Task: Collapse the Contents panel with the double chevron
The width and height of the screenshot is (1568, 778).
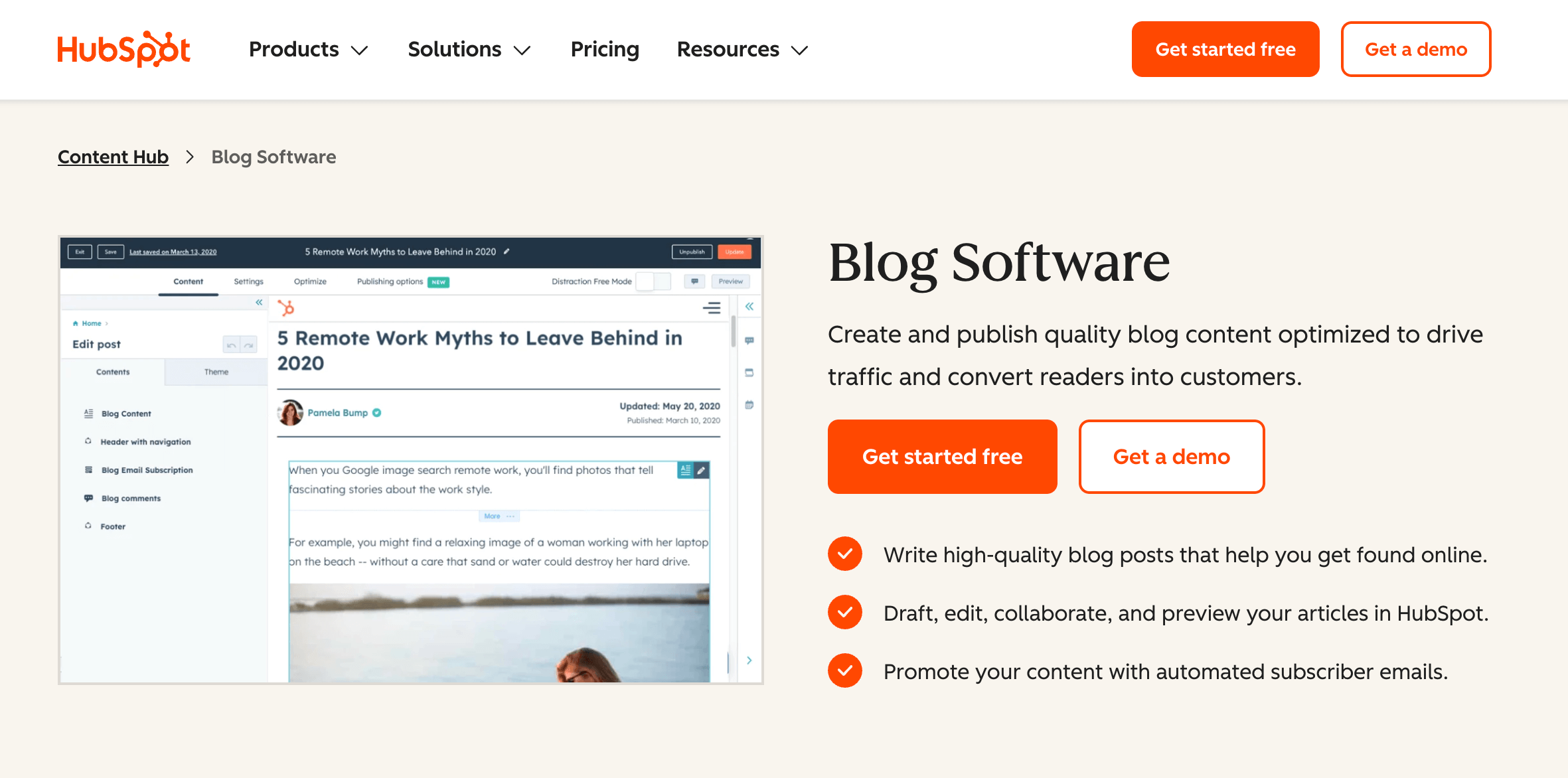Action: [259, 303]
